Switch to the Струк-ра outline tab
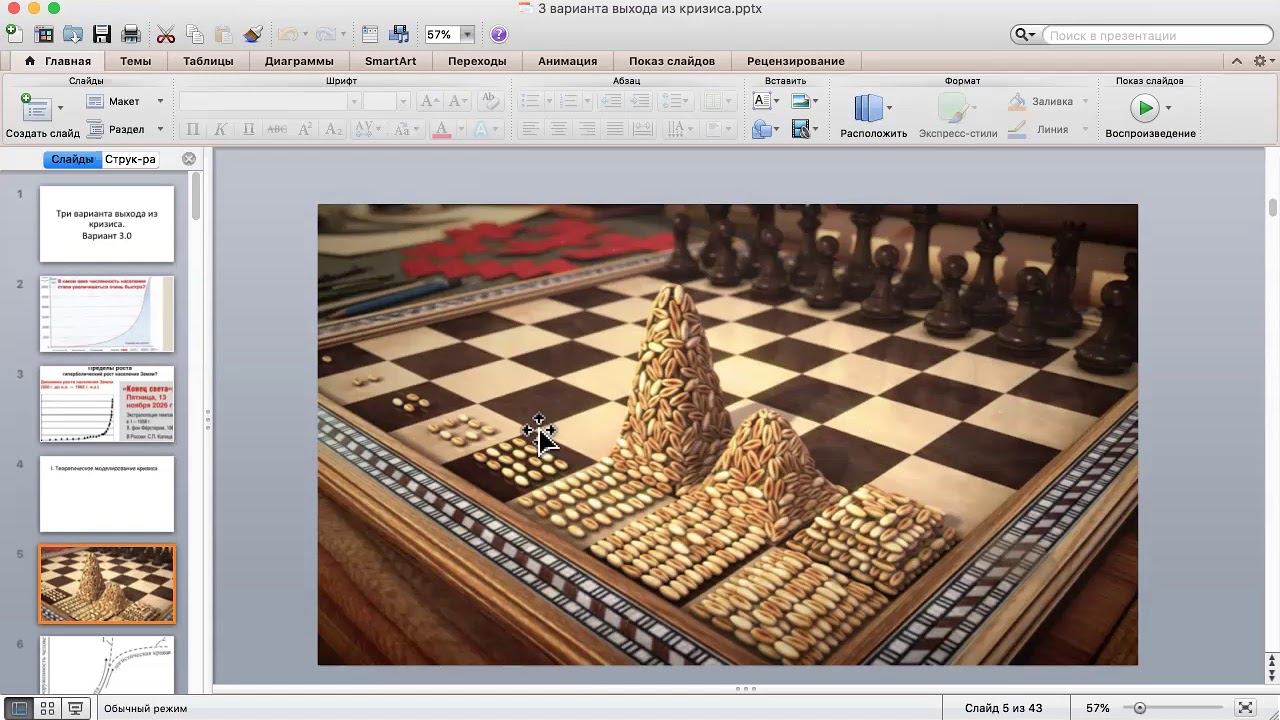 130,159
